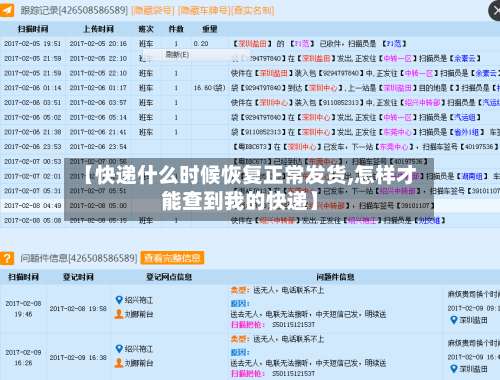Screen dimensions: 500x380
Task: Select scan time 2017-02-05 19:51
Action: (33, 44)
